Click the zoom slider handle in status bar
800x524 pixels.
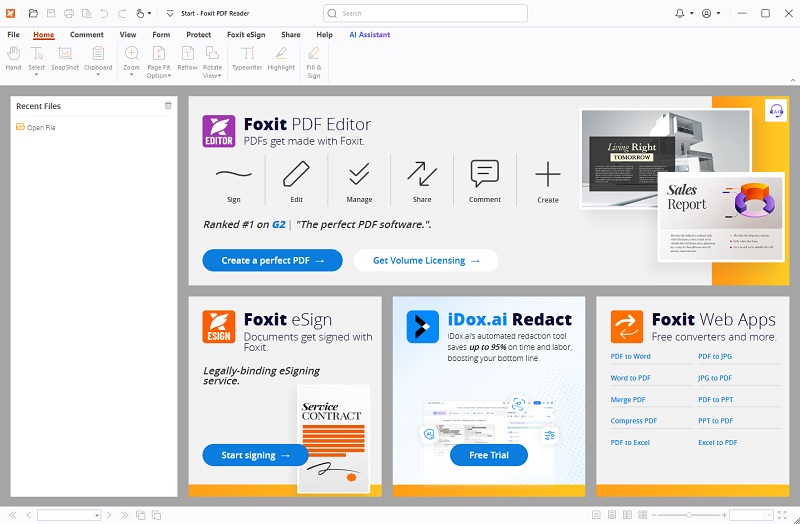(x=689, y=515)
